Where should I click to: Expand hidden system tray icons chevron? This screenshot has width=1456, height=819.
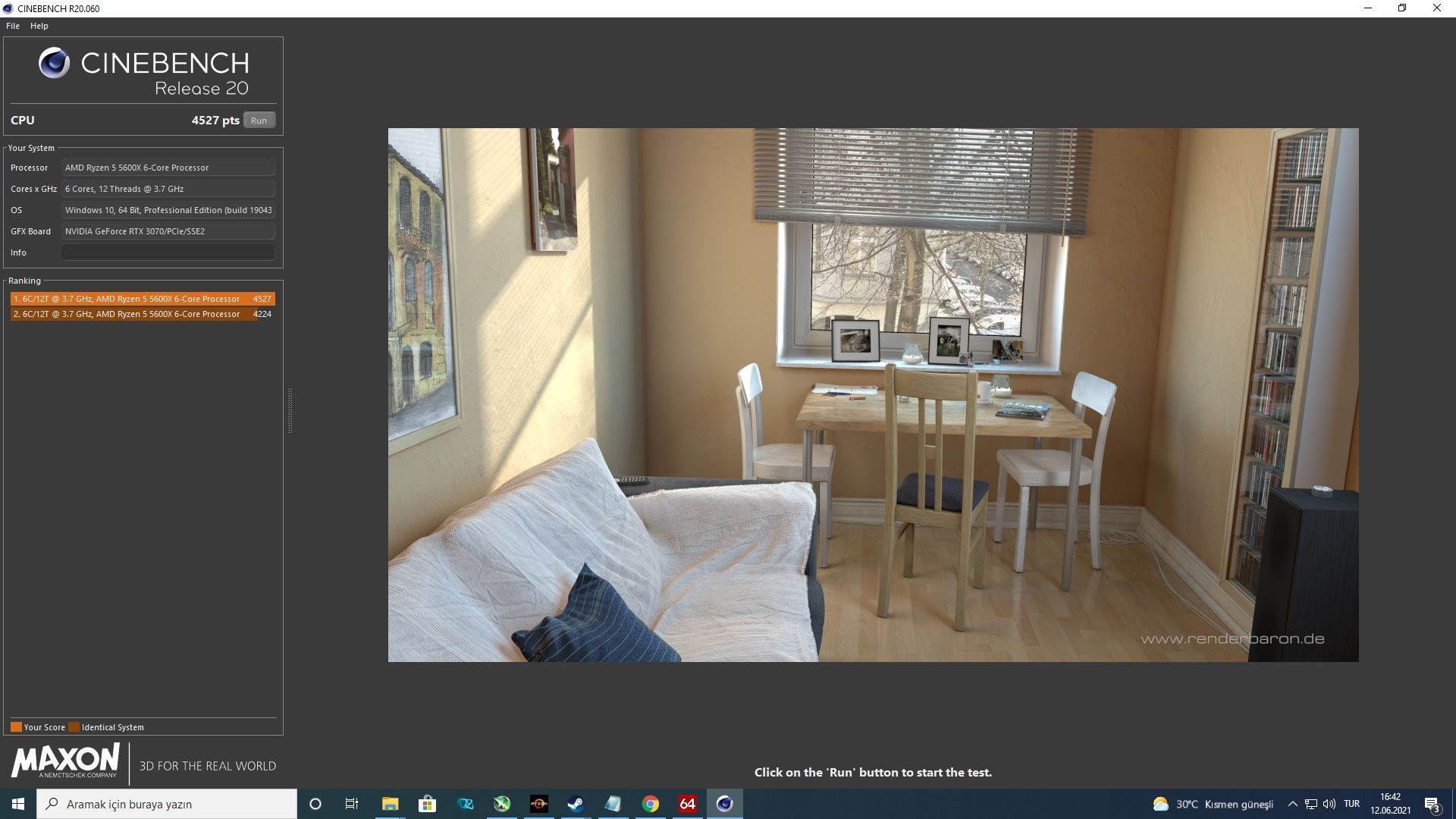[1292, 804]
